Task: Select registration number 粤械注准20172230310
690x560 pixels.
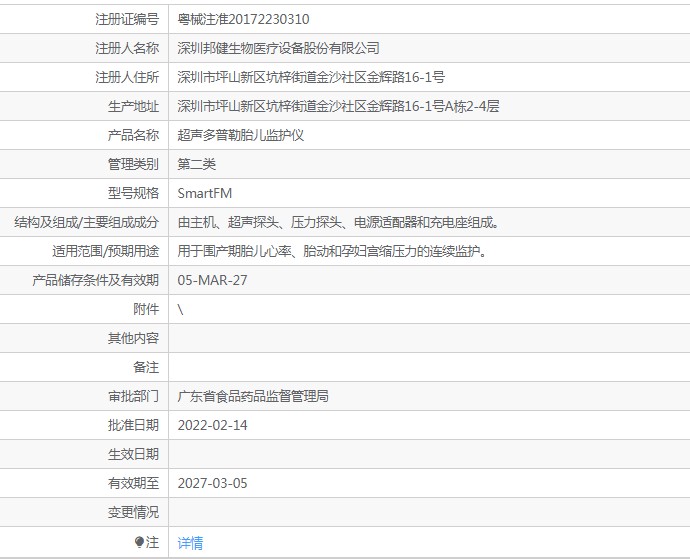Action: (x=243, y=19)
